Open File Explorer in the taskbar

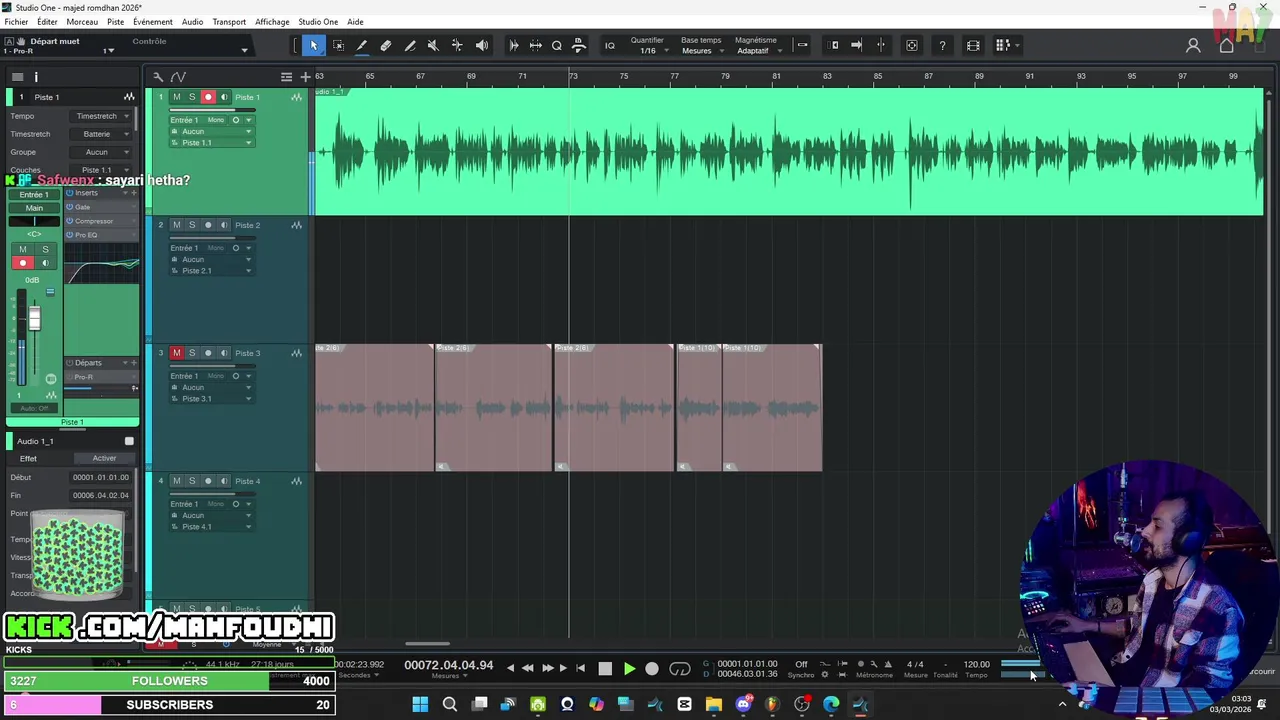click(714, 705)
